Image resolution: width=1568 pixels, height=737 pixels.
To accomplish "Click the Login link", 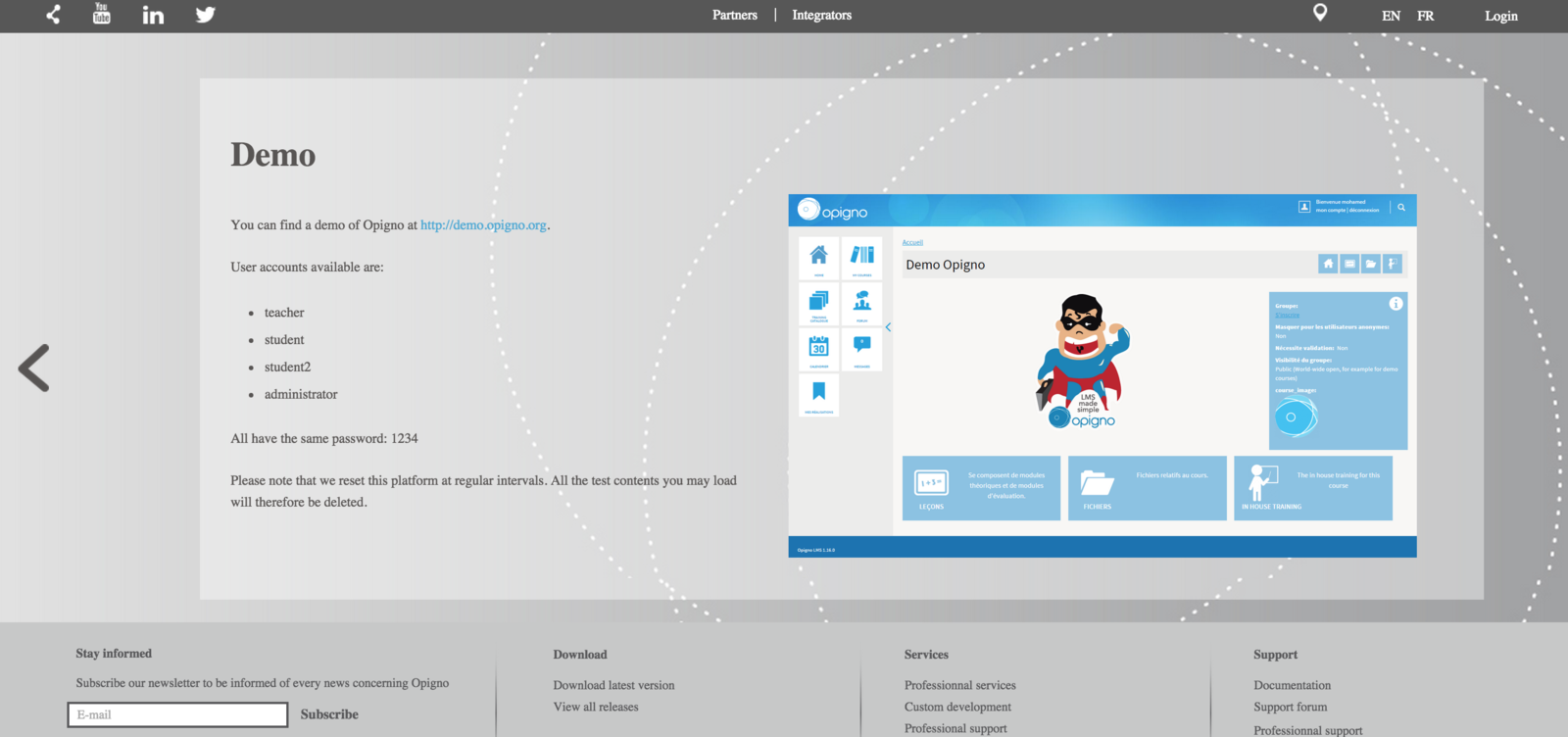I will pos(1500,16).
